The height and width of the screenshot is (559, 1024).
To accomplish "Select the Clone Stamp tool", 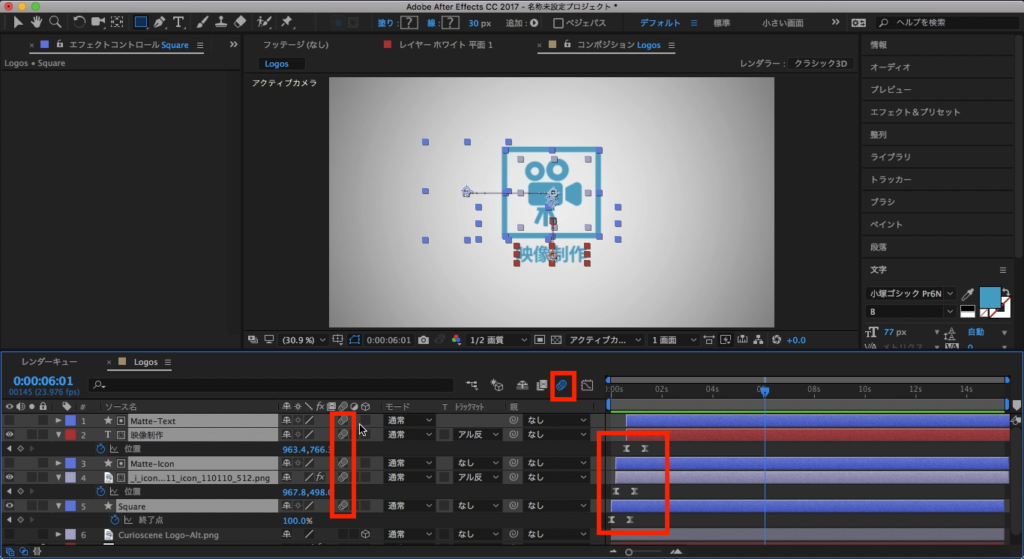I will (222, 21).
